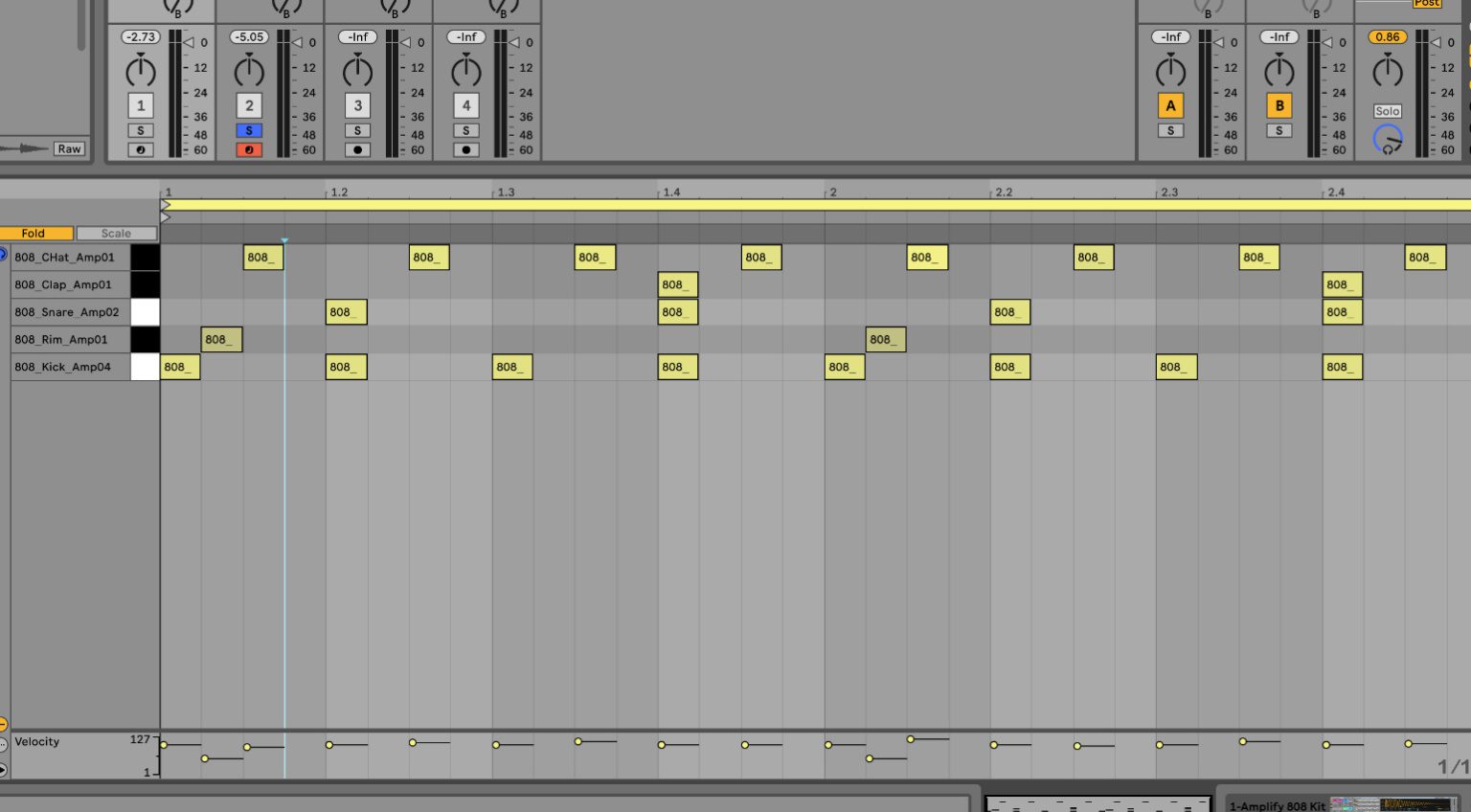Click the note audition icon beside 808_CHat_Amp01
Viewport: 1471px width, 812px height.
[2, 253]
